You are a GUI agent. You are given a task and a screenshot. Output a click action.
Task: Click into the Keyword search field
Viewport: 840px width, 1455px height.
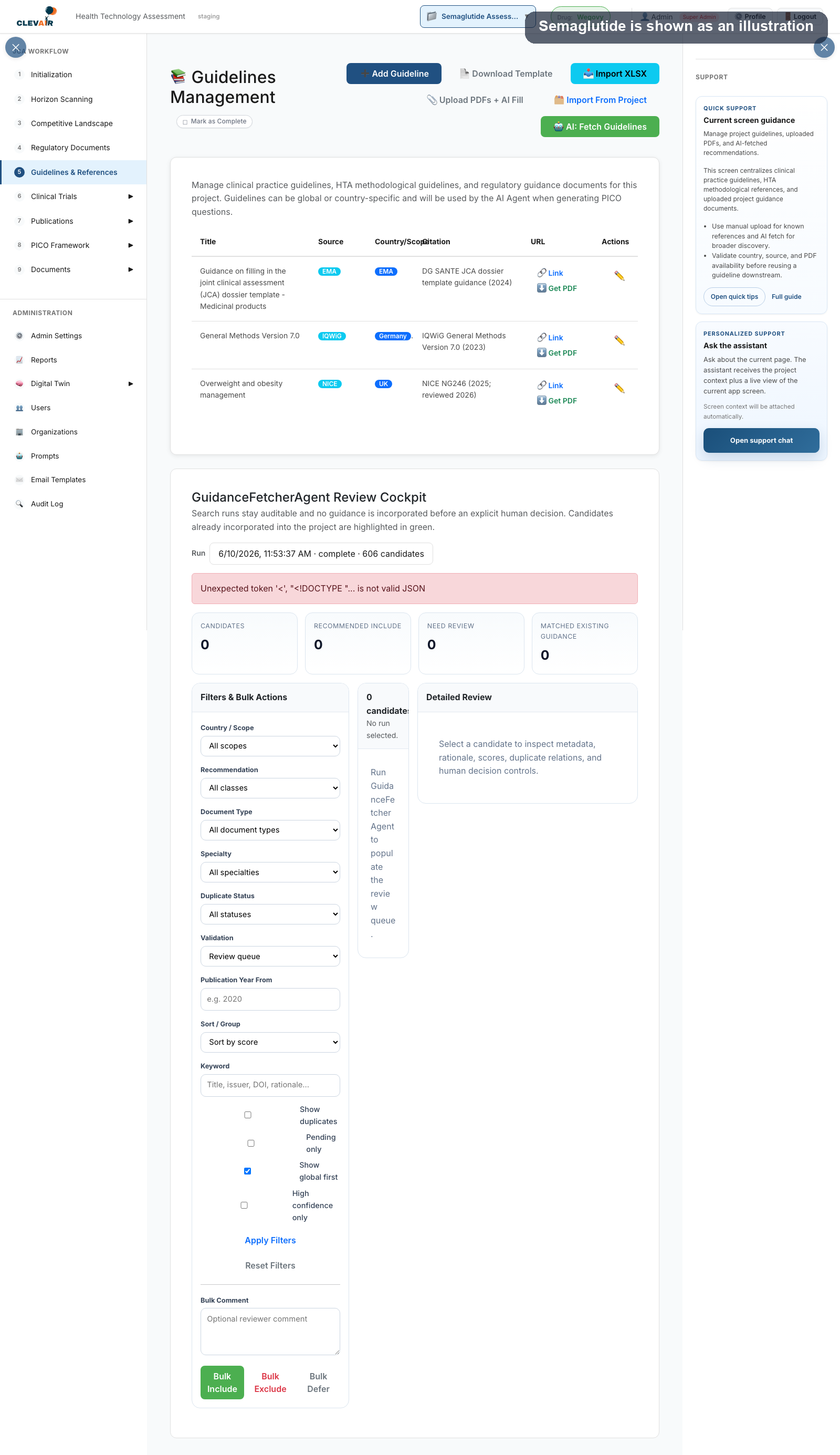270,1086
